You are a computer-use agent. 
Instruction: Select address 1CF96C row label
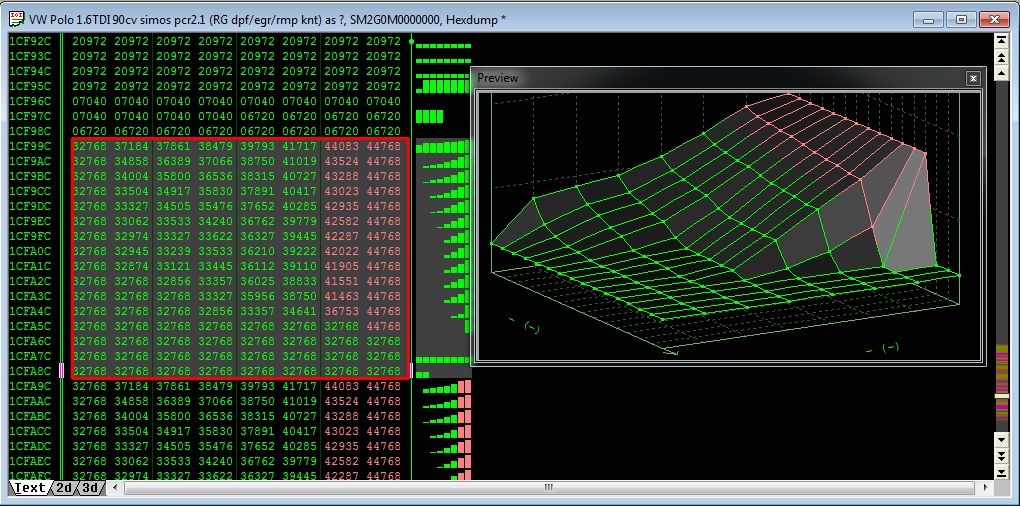point(30,101)
